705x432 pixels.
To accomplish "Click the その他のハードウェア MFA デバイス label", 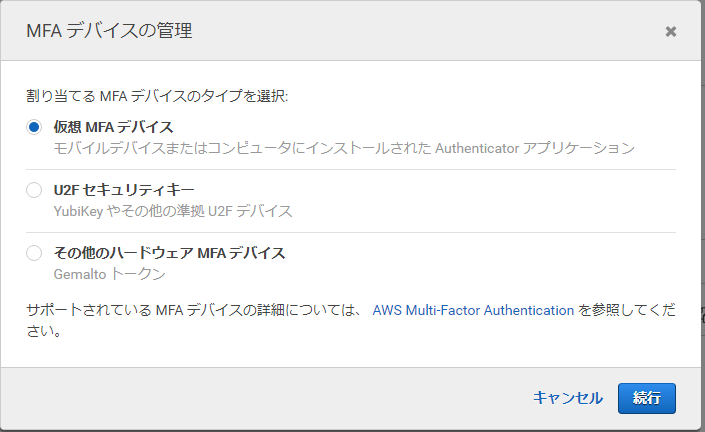I will point(170,253).
